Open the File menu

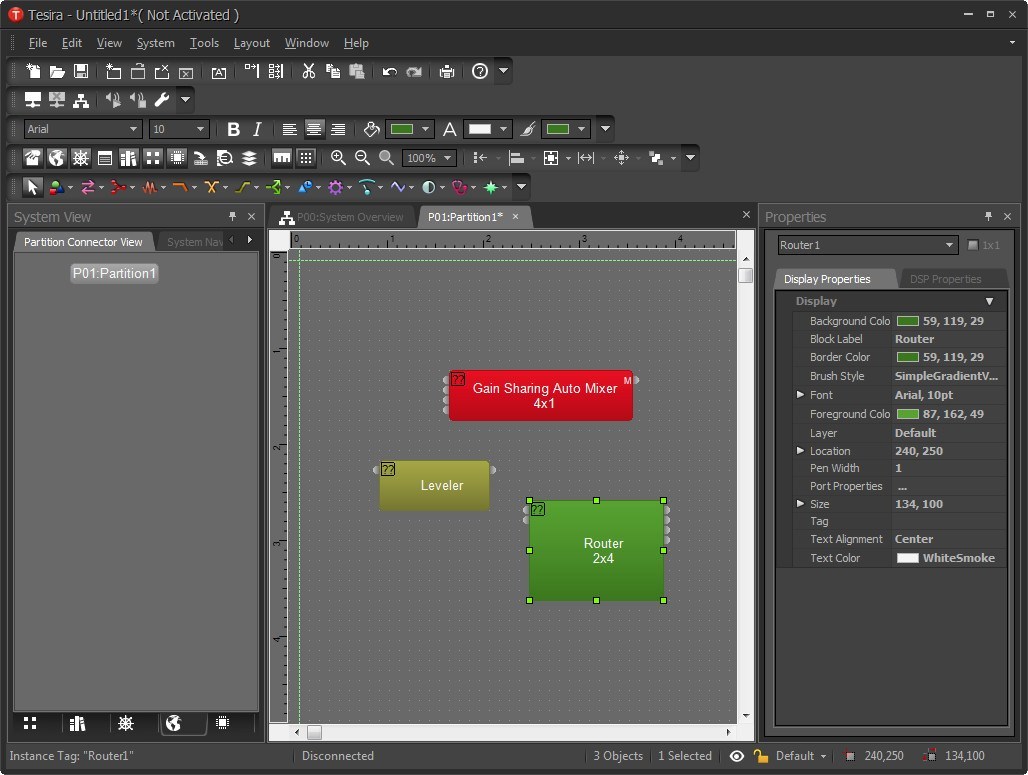coord(37,43)
